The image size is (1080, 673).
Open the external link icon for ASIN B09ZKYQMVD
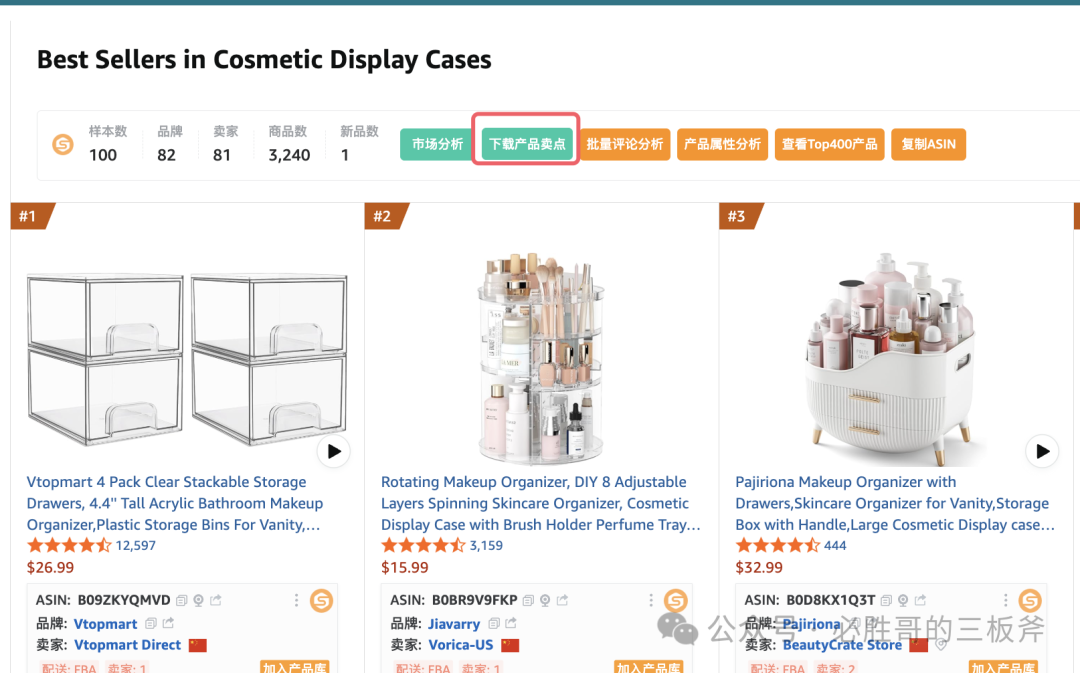[x=216, y=601]
